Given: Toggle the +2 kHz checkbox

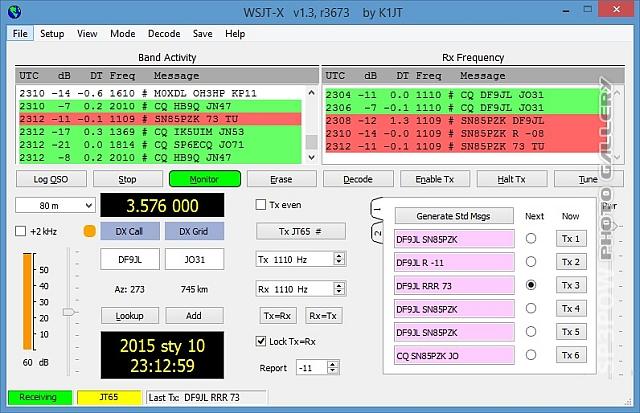Looking at the screenshot, I should [20, 231].
